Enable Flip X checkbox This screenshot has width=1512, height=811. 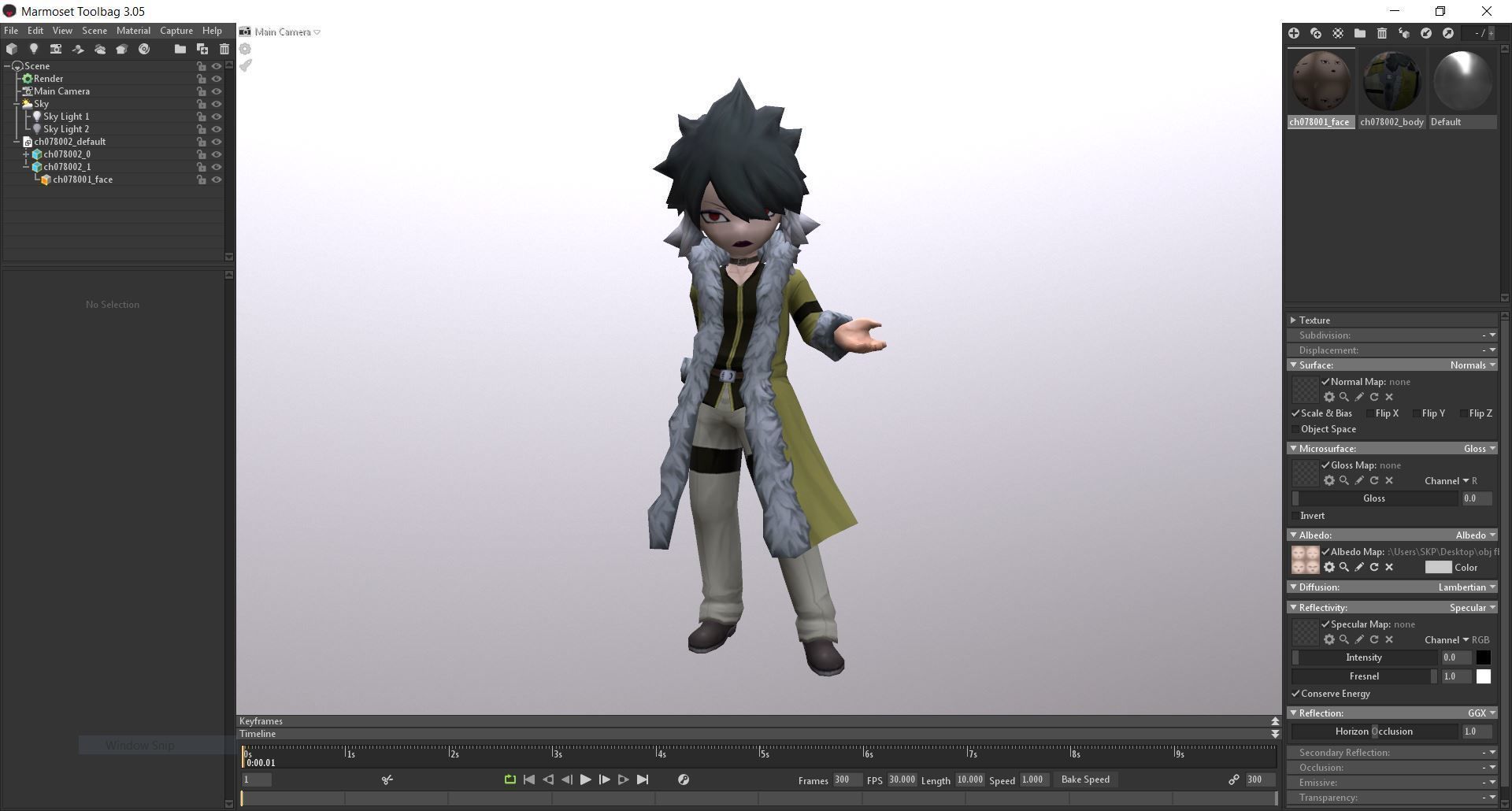(1370, 413)
